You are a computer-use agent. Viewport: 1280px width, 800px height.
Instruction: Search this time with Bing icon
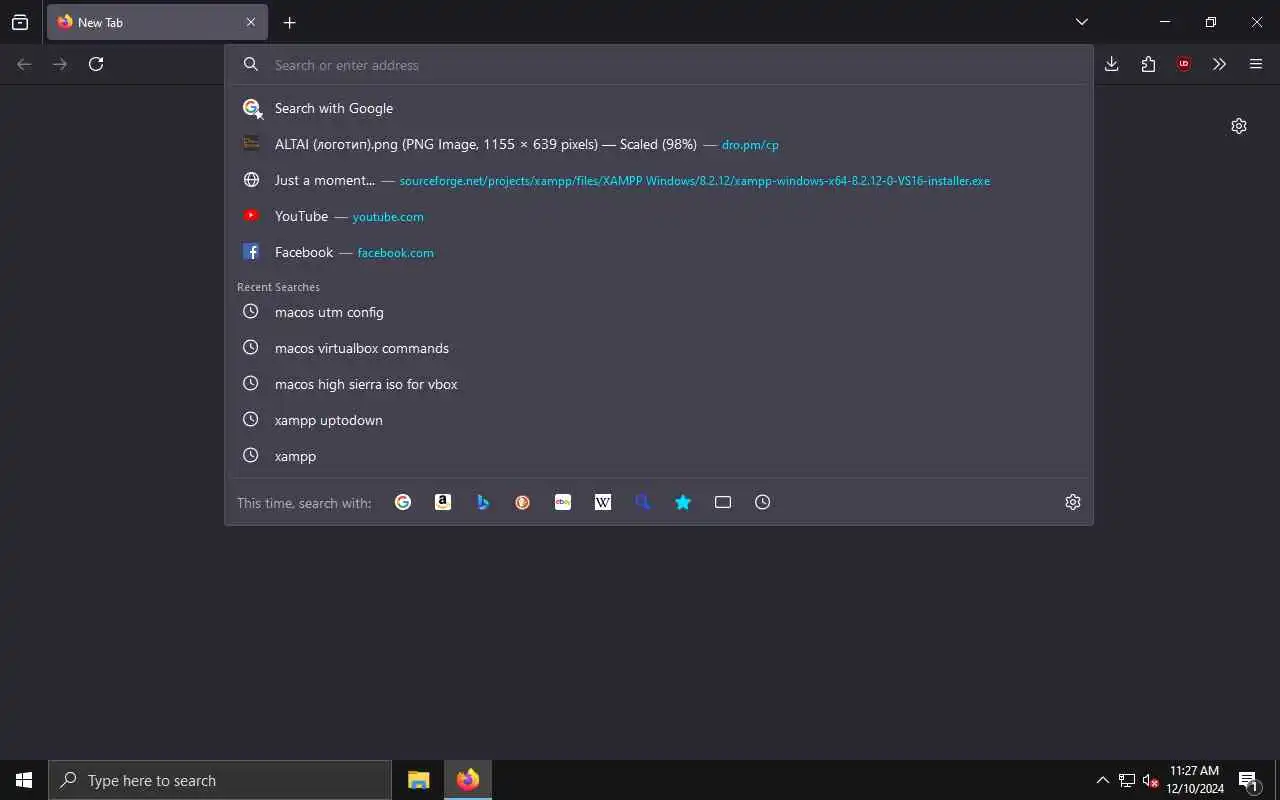[483, 502]
